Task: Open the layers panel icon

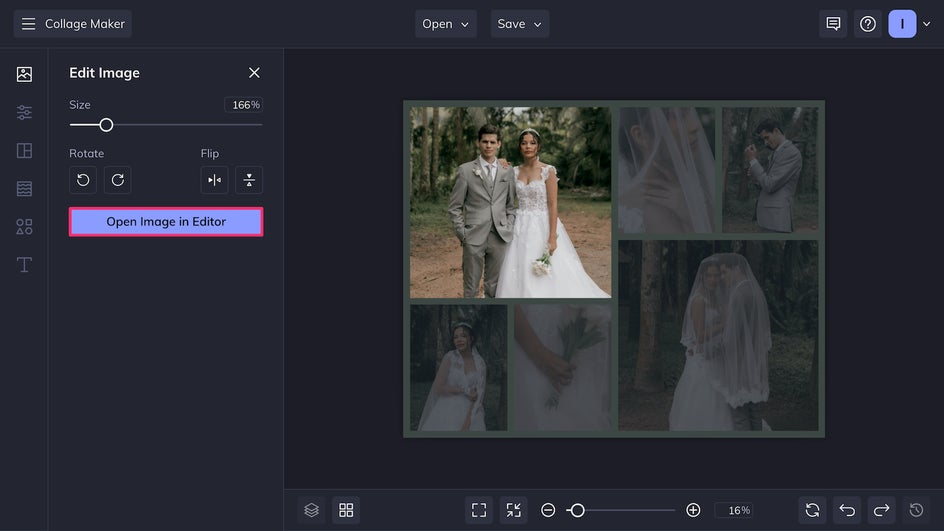Action: tap(311, 510)
